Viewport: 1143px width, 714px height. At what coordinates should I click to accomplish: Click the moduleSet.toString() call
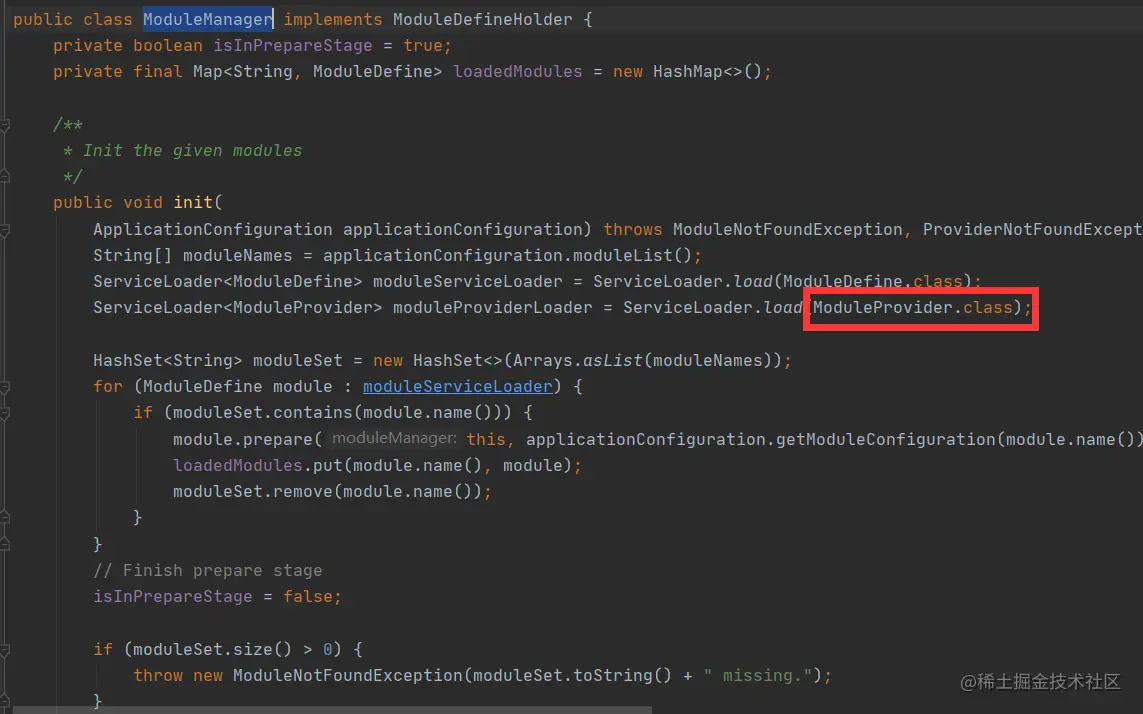click(572, 675)
